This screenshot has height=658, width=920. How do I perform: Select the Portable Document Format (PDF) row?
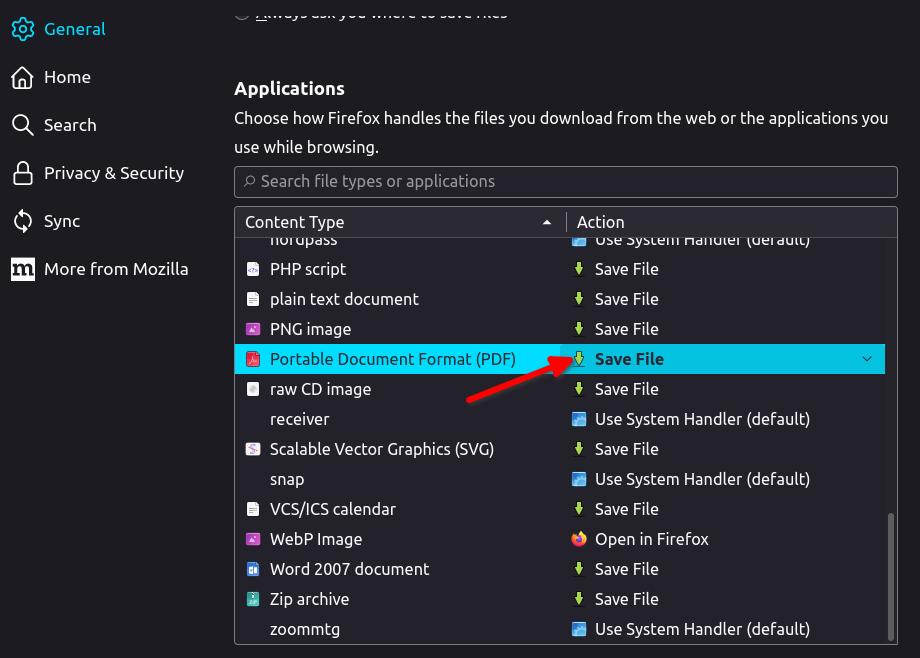560,359
